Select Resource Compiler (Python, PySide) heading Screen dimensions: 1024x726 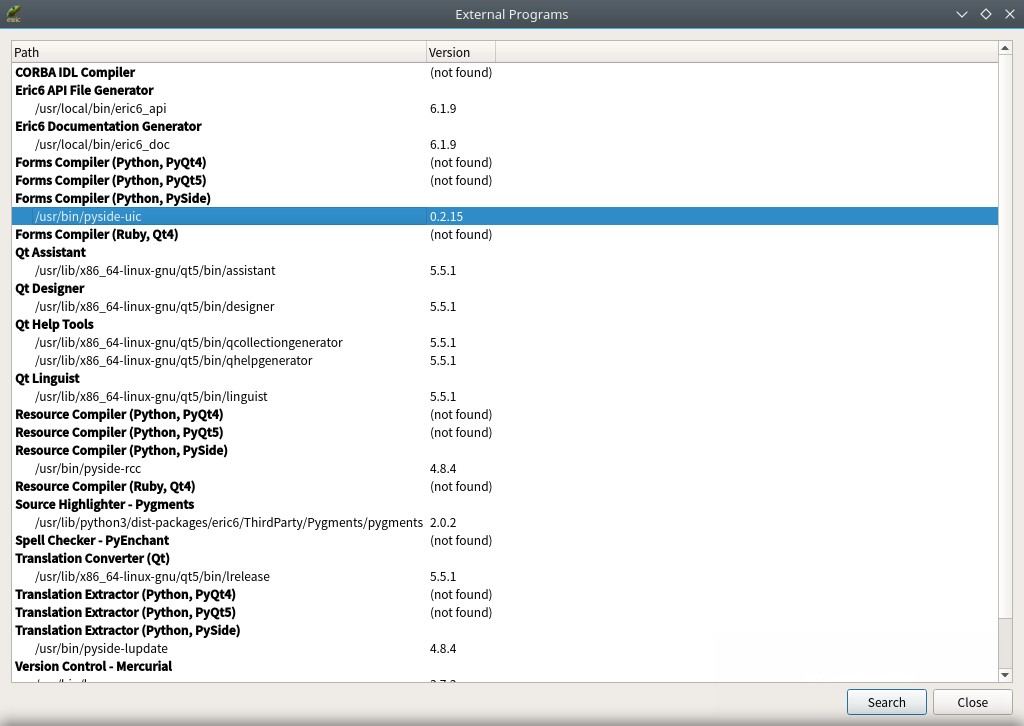(505, 450)
